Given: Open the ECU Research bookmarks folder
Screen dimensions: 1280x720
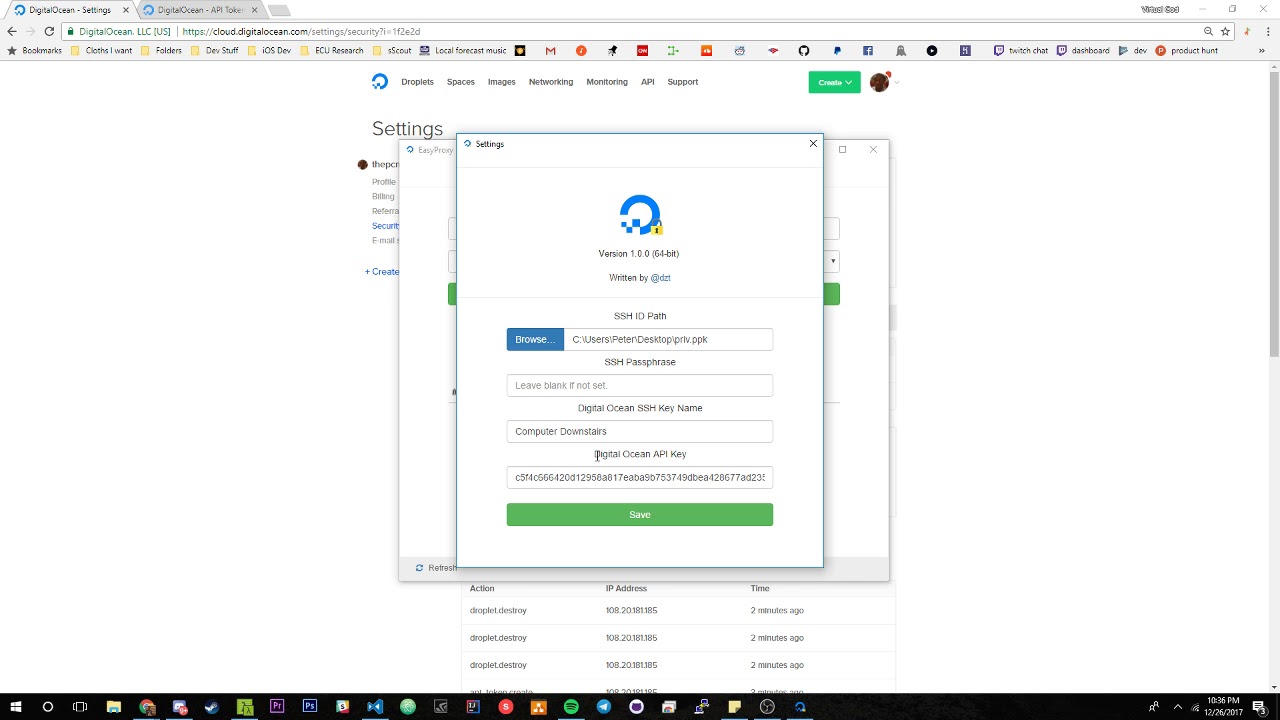Looking at the screenshot, I should pos(331,50).
